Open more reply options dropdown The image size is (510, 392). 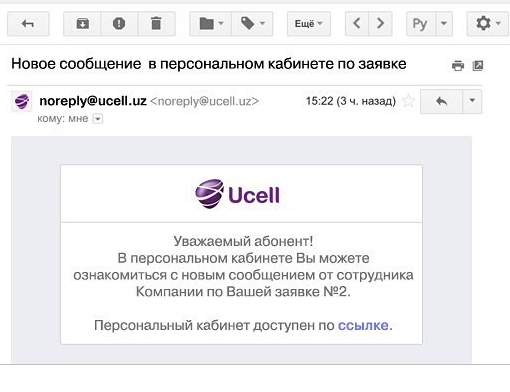point(472,101)
